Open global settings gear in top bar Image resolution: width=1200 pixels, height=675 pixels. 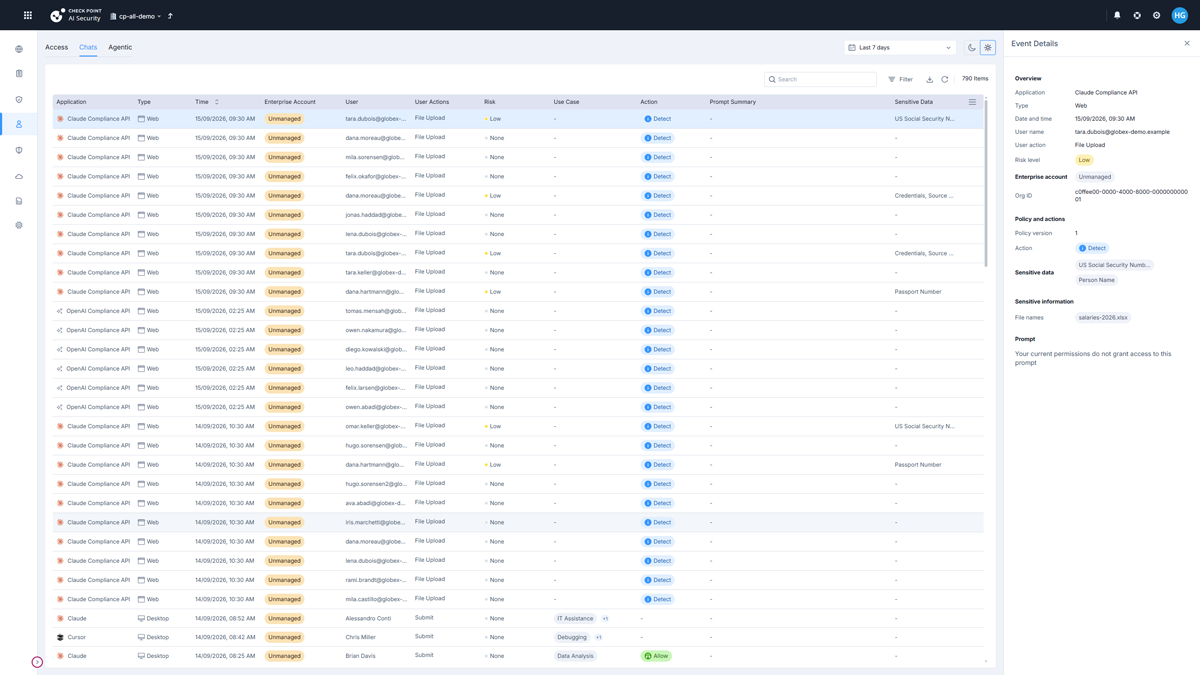tap(1157, 15)
